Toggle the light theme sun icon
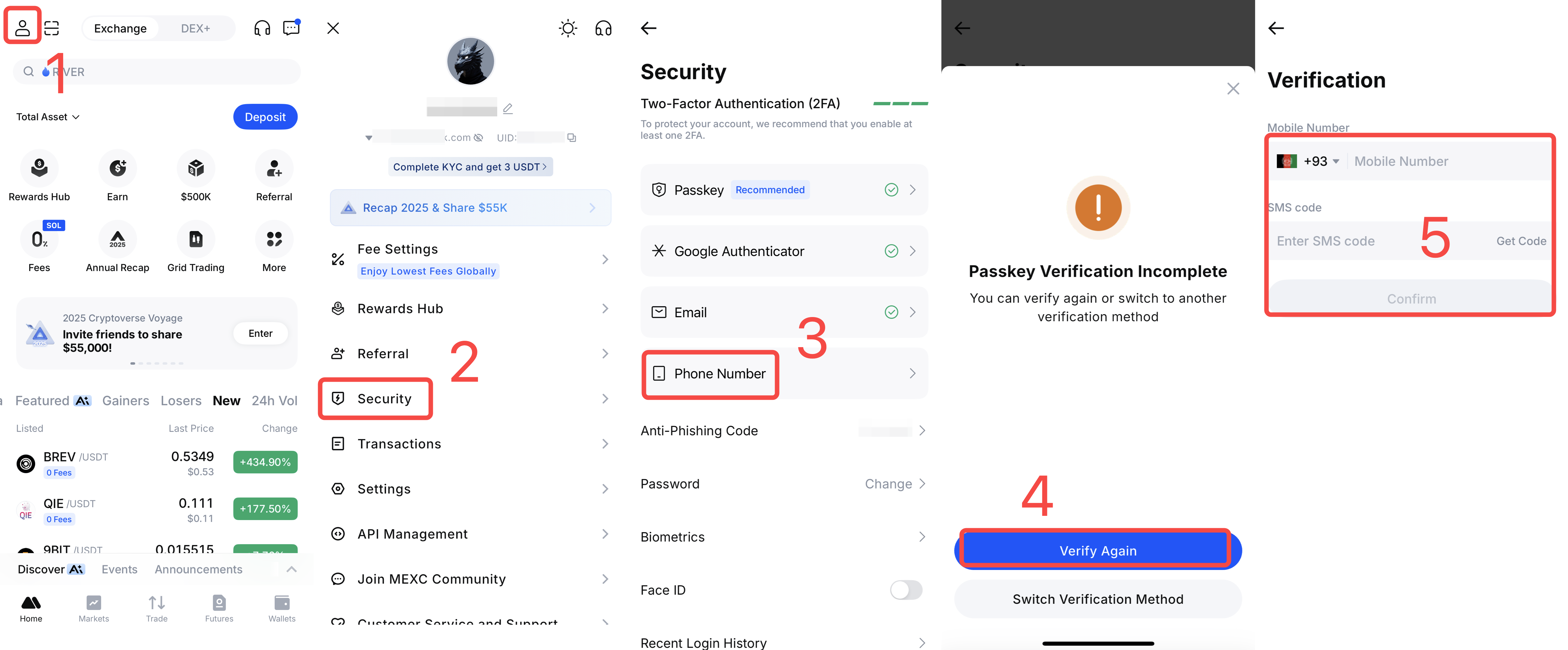 click(567, 28)
